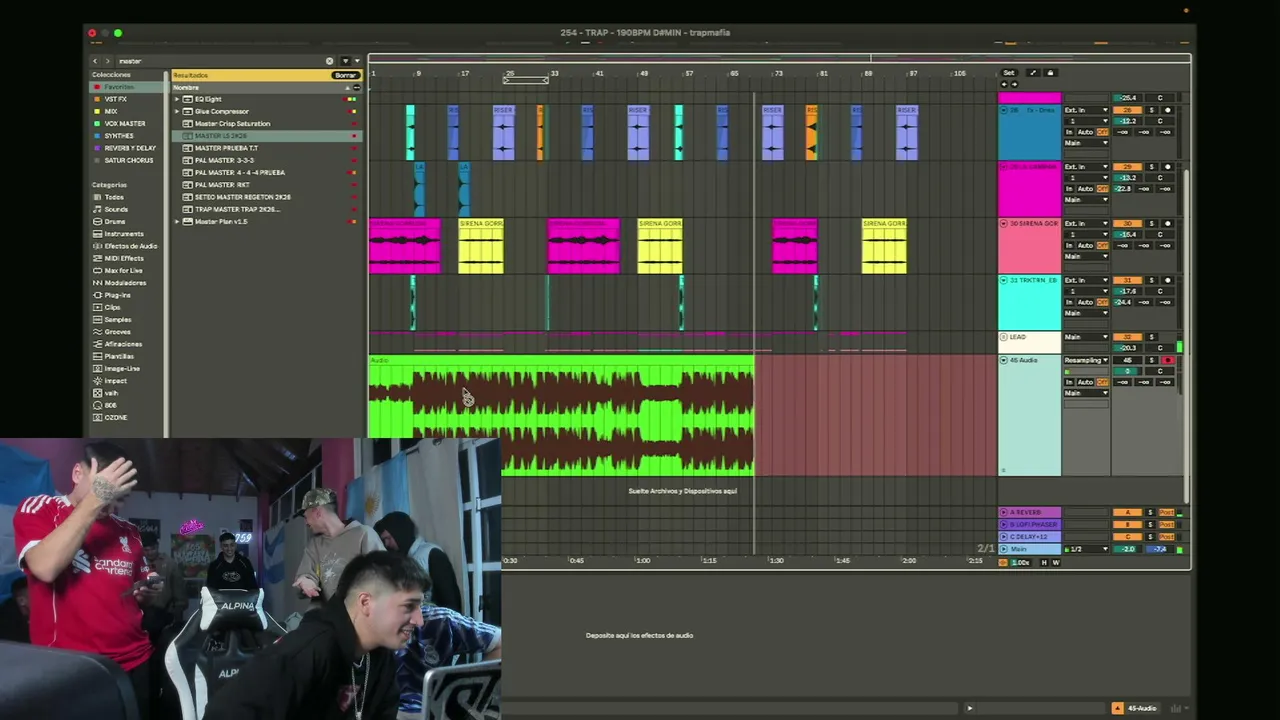Image resolution: width=1280 pixels, height=720 pixels.
Task: Select the PAL MASTER: RKT preset
Action: [x=265, y=185]
